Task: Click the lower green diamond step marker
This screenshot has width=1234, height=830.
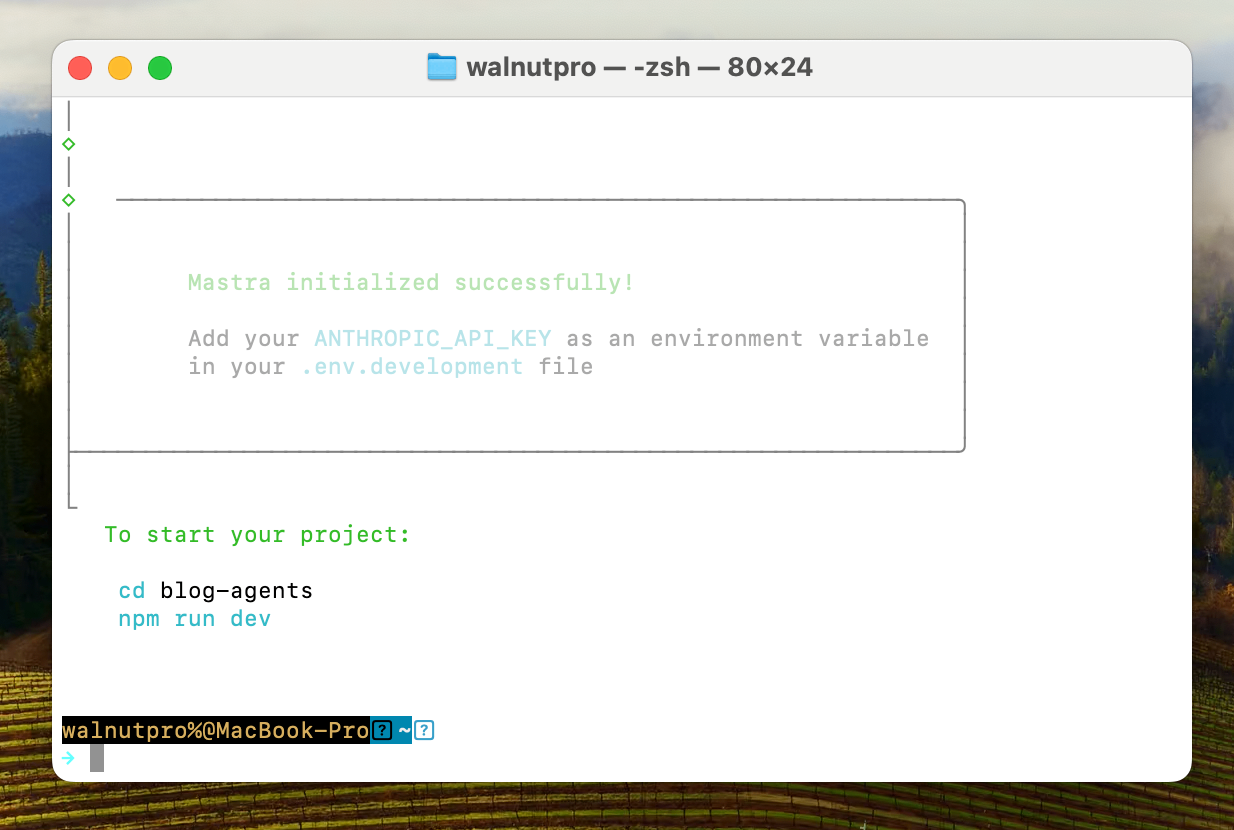Action: 68,200
